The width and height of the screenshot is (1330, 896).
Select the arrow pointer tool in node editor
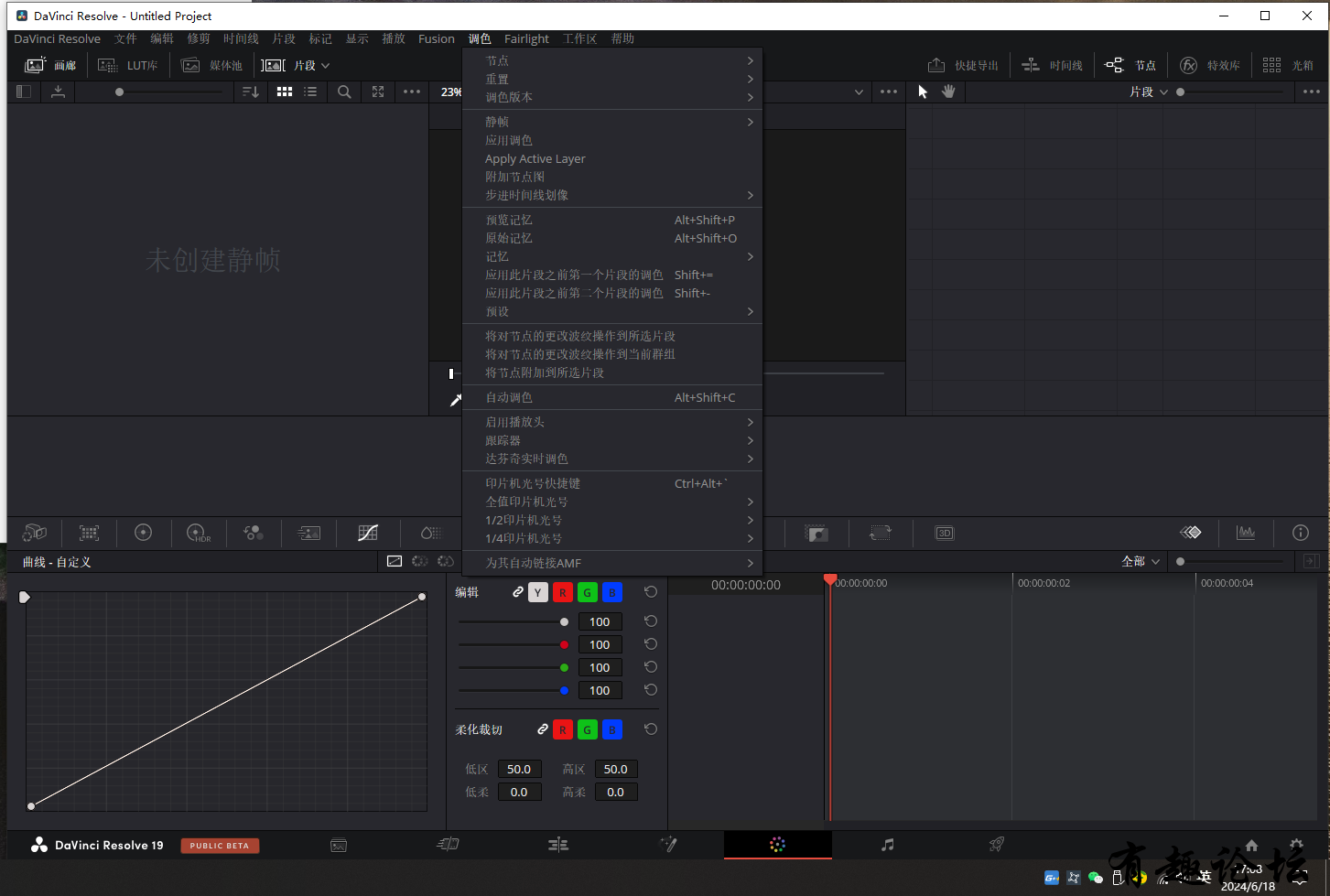tap(923, 92)
